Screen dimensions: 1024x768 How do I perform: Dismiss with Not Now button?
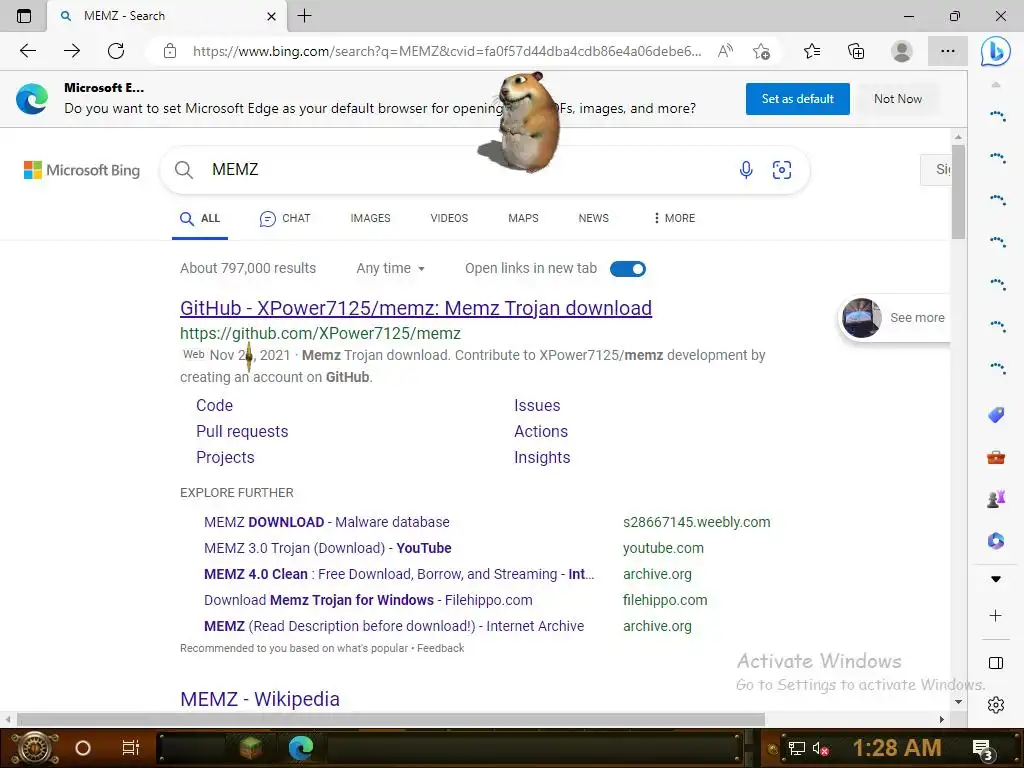point(898,99)
